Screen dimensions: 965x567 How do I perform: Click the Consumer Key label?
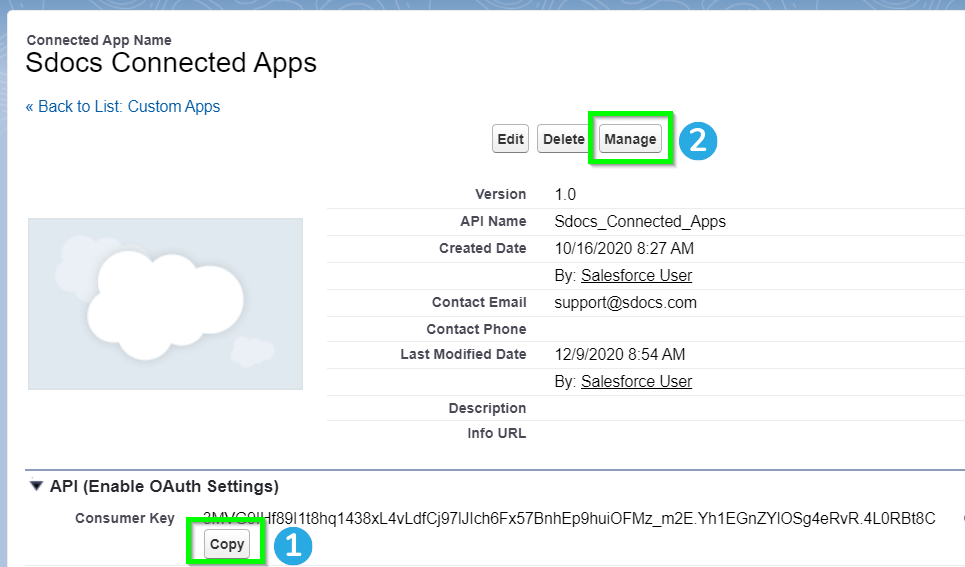click(x=125, y=518)
